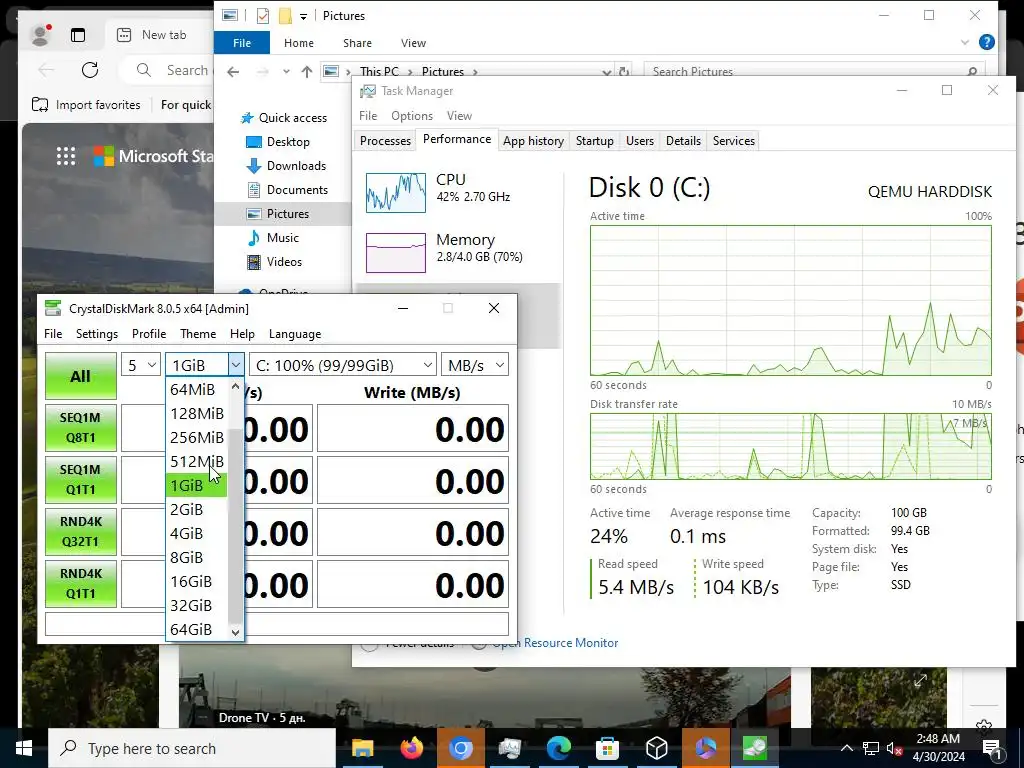
Task: Open the C: 100% drive selector dropdown
Action: (342, 365)
